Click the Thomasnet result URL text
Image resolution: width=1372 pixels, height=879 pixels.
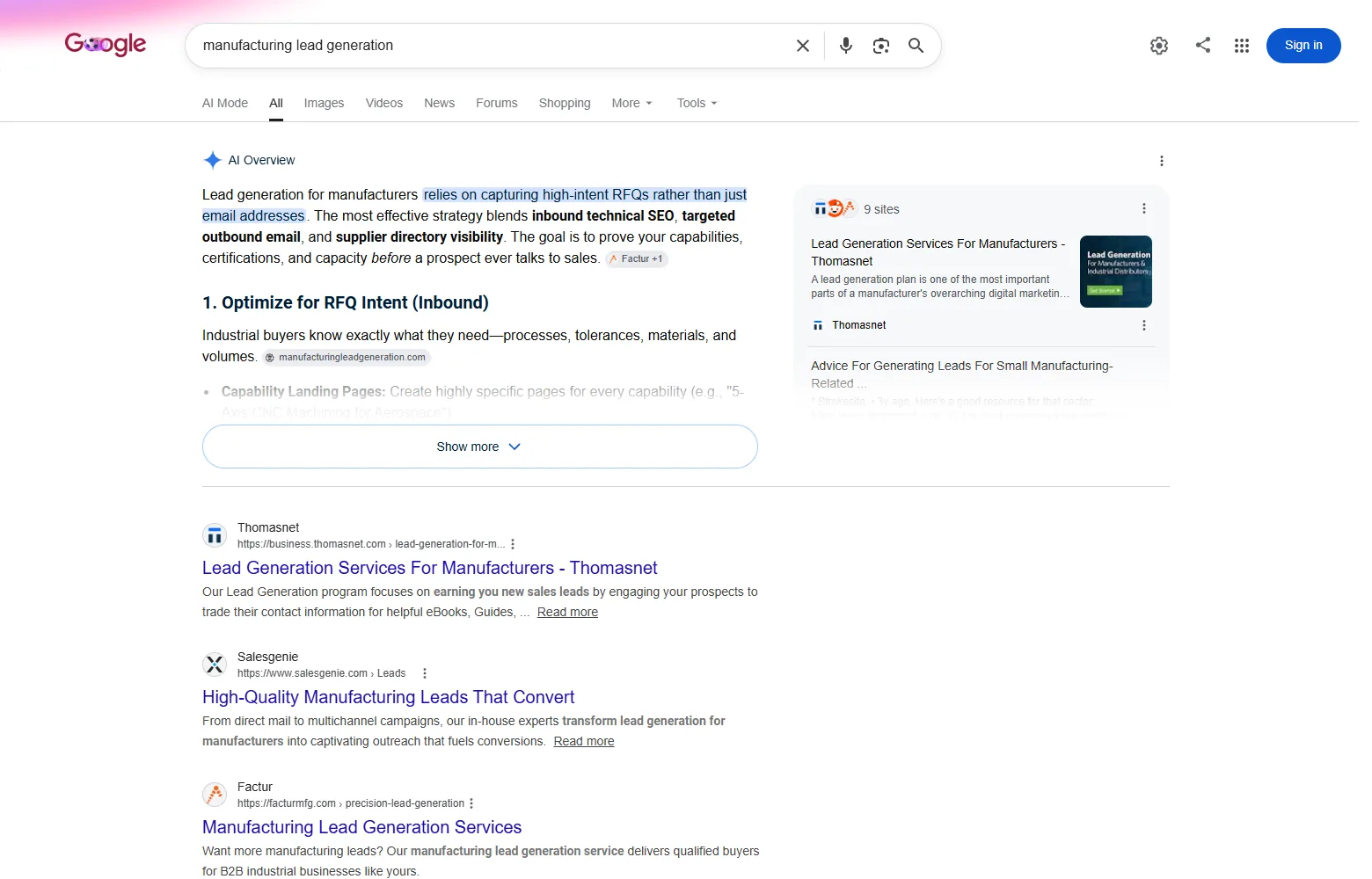tap(371, 544)
